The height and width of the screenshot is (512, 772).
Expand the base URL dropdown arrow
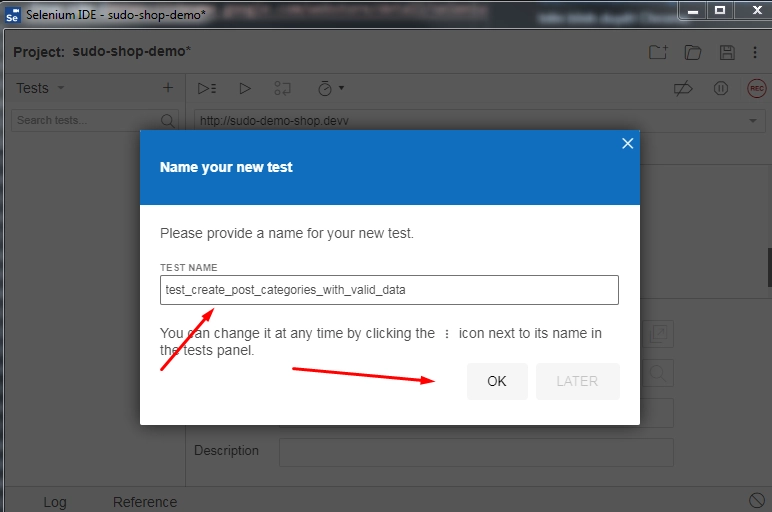(753, 121)
